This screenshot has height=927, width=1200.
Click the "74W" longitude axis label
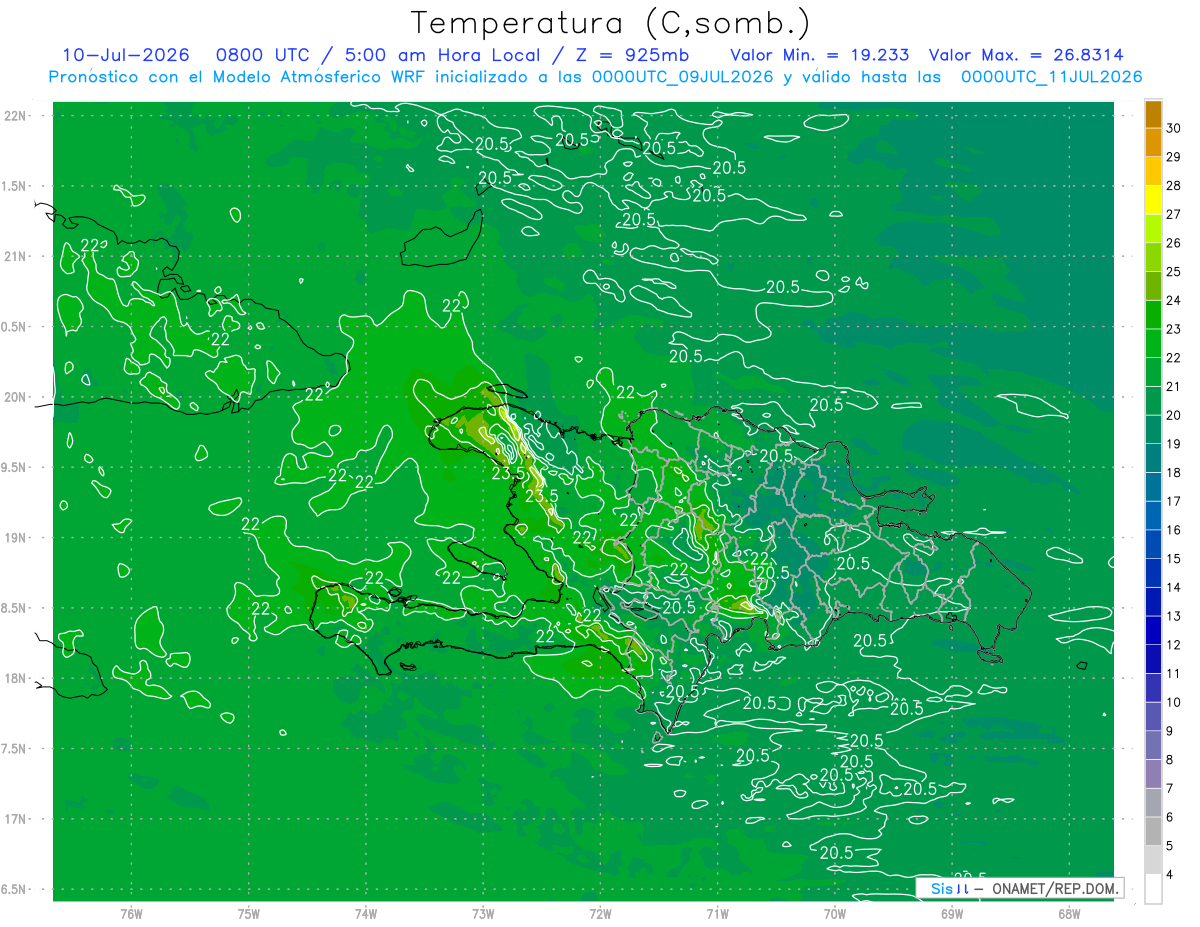point(366,915)
